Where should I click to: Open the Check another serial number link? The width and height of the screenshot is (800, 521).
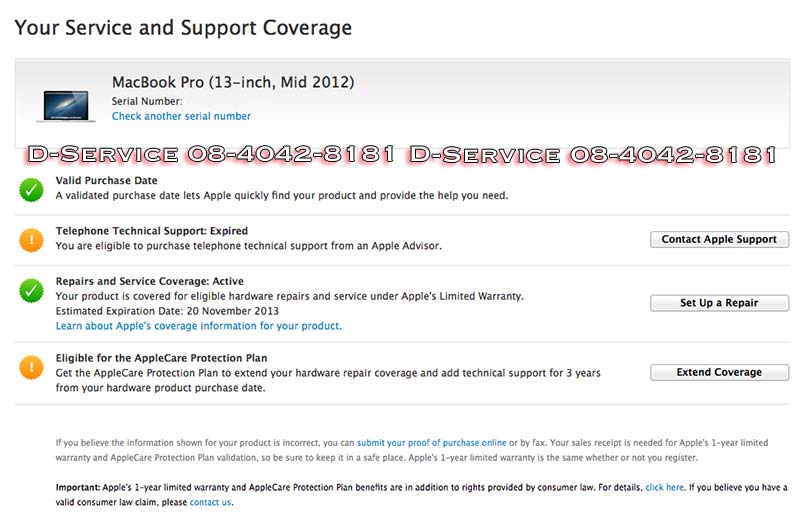point(181,116)
